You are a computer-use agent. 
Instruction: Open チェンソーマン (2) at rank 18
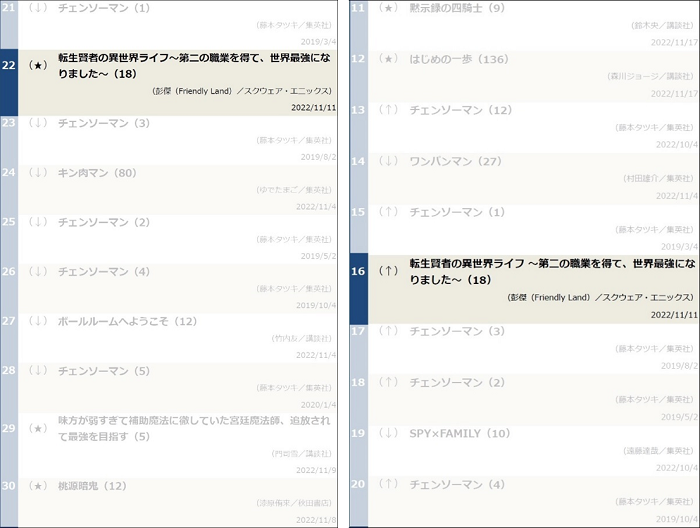click(457, 382)
